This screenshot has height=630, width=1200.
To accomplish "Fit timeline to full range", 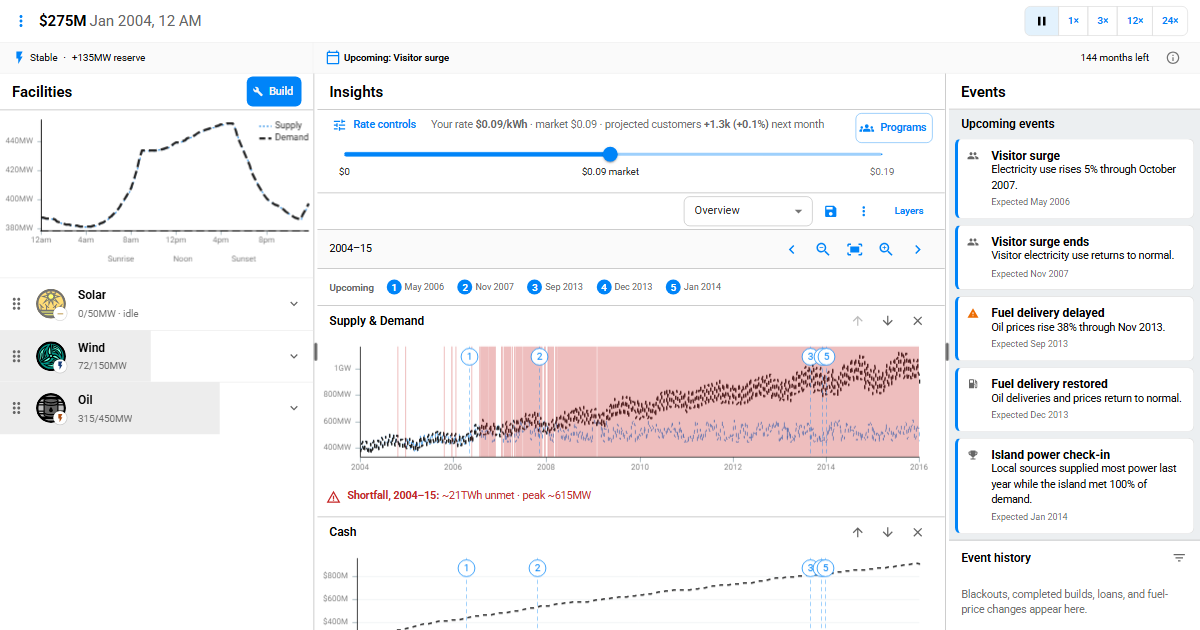I will pos(855,249).
